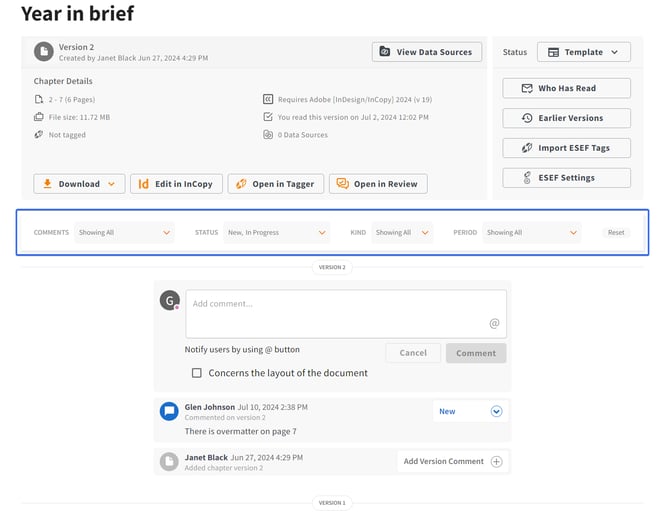Open the Earlier Versions list
Viewport: 670px width, 514px height.
(566, 118)
